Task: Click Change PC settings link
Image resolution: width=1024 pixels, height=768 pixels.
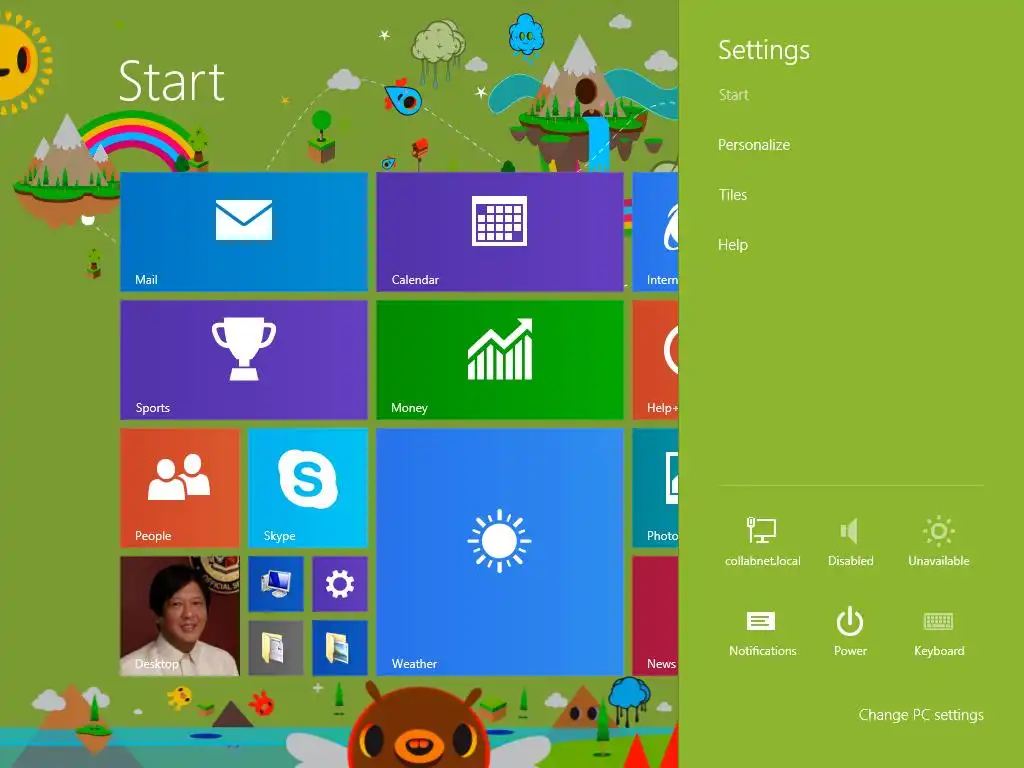Action: click(921, 715)
